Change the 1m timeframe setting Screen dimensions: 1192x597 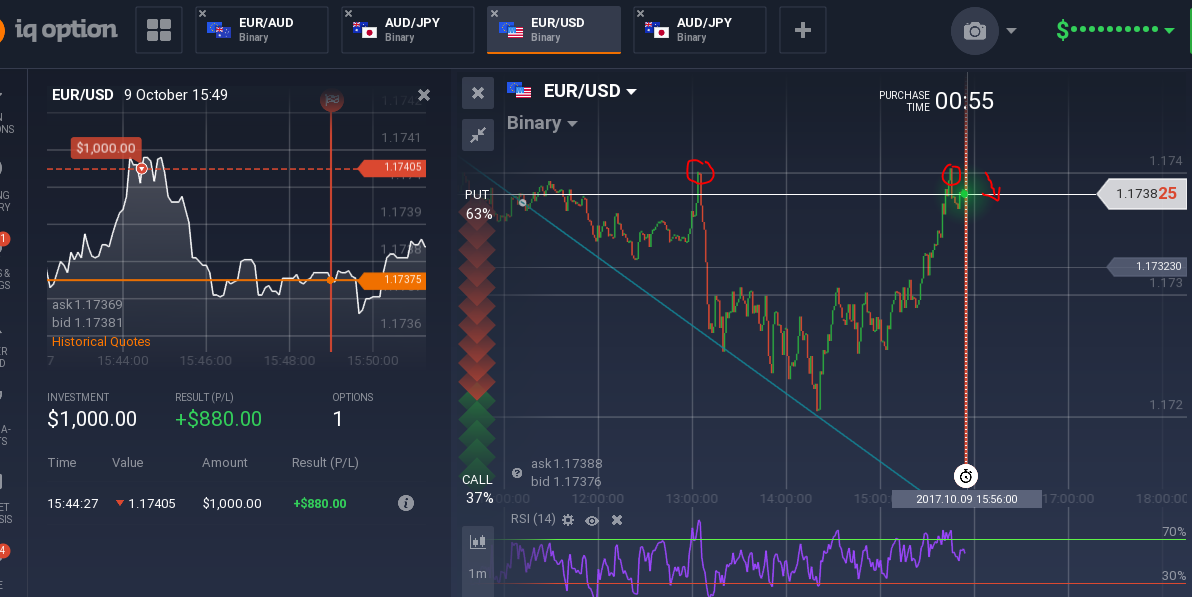[477, 573]
